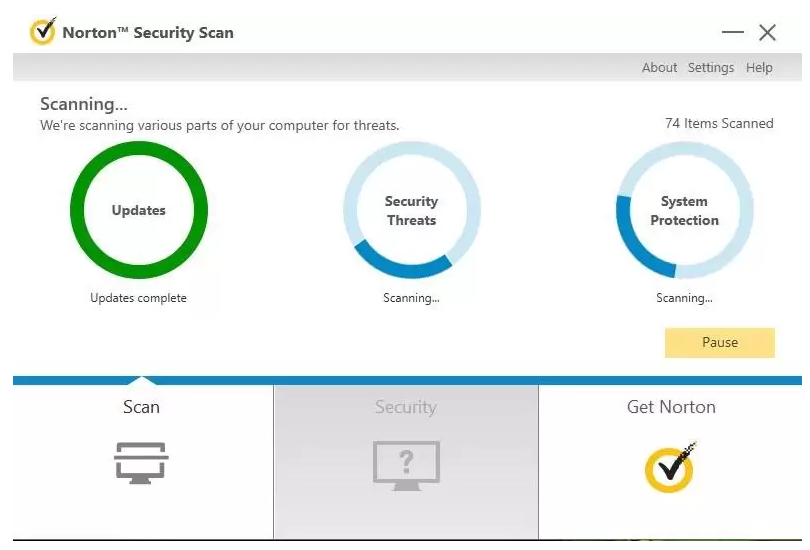Click the Scan computer monitor icon
810x550 pixels.
pos(141,463)
